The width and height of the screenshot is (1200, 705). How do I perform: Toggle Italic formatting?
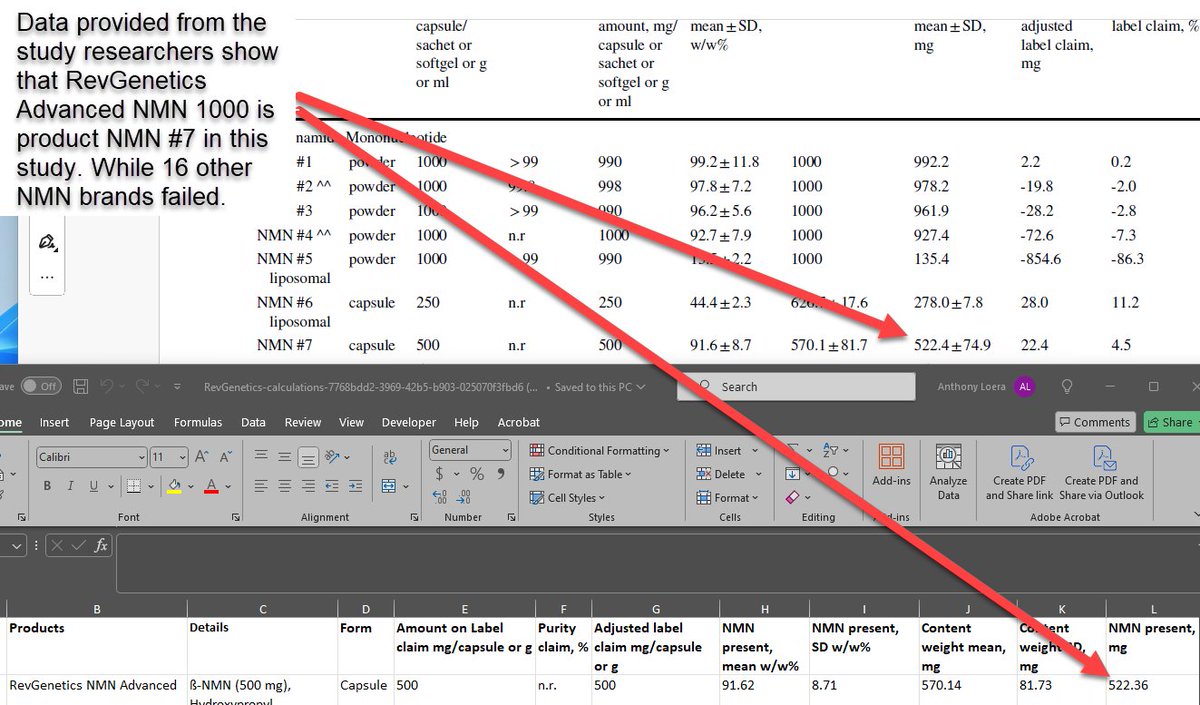point(71,486)
